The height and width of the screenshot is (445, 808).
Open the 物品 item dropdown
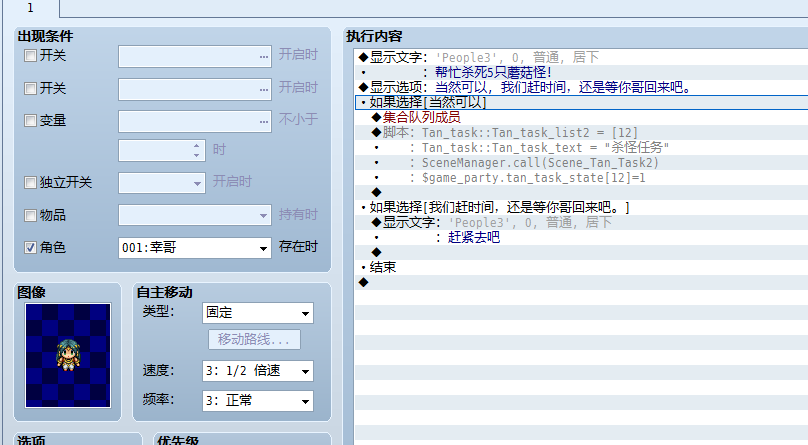195,215
